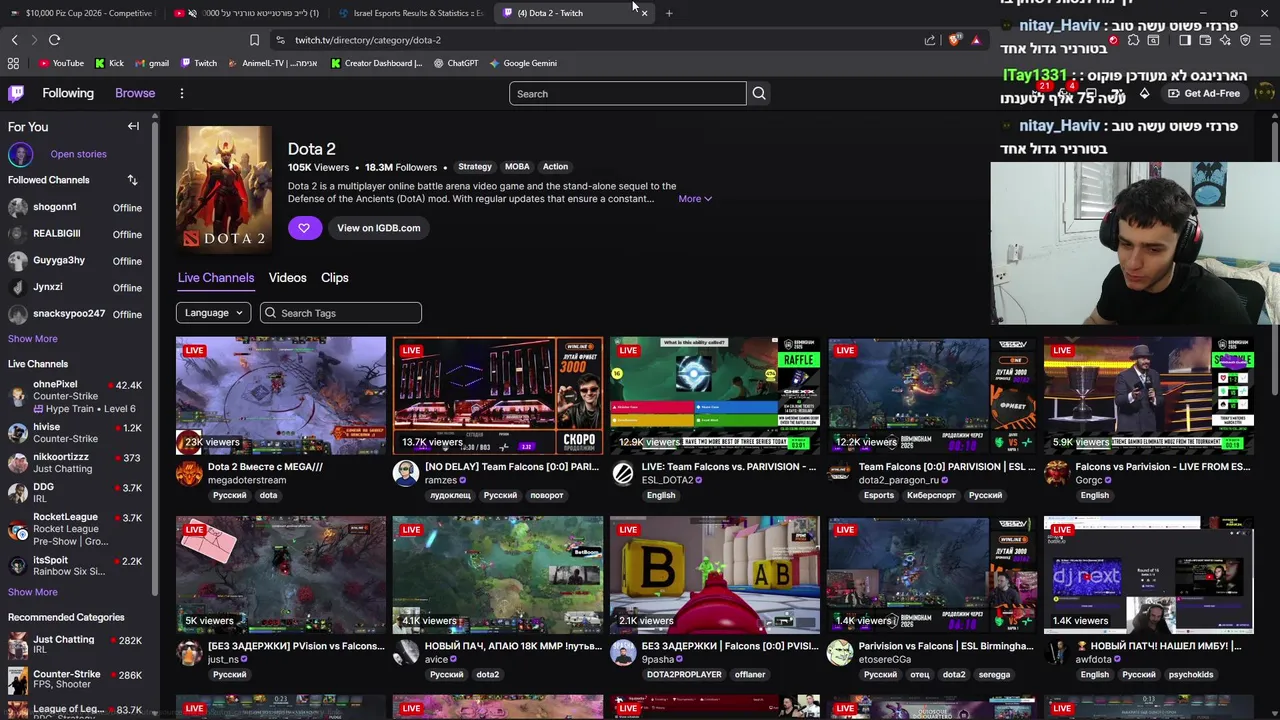The width and height of the screenshot is (1280, 720).
Task: Click the Creator Dashboard bookmark
Action: point(377,63)
